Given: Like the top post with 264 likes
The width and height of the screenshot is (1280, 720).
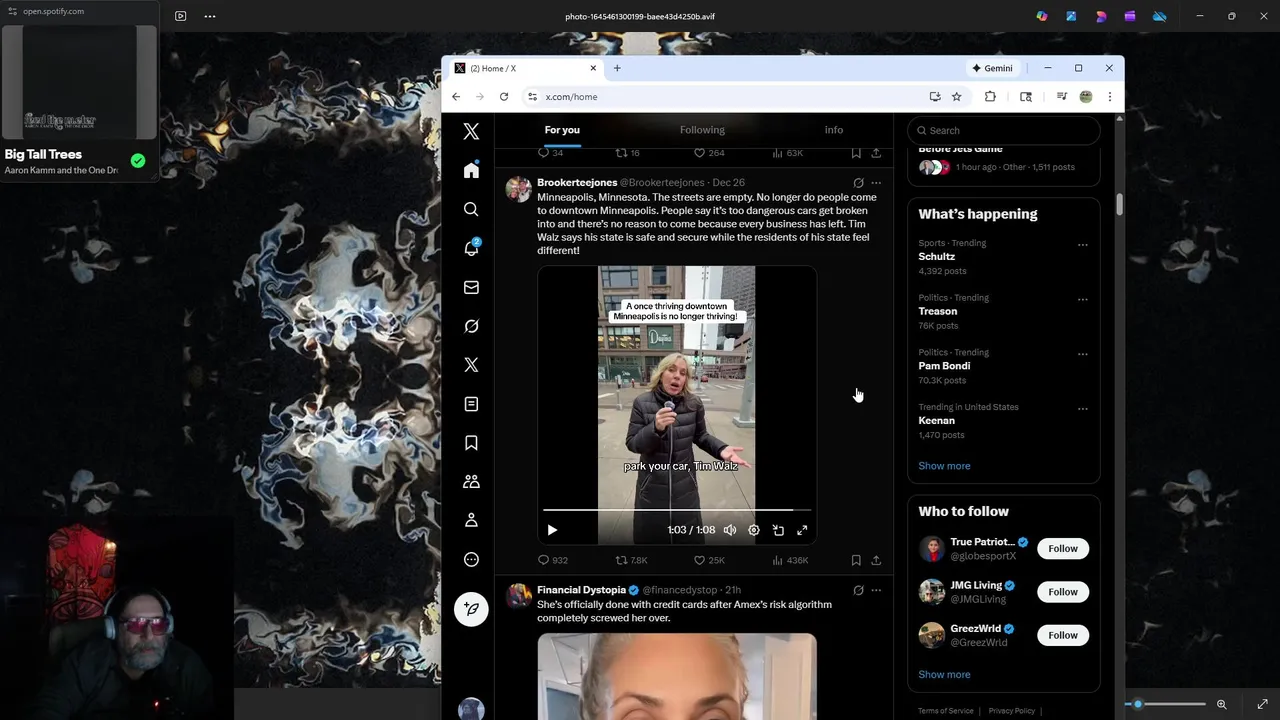Looking at the screenshot, I should pyautogui.click(x=709, y=153).
